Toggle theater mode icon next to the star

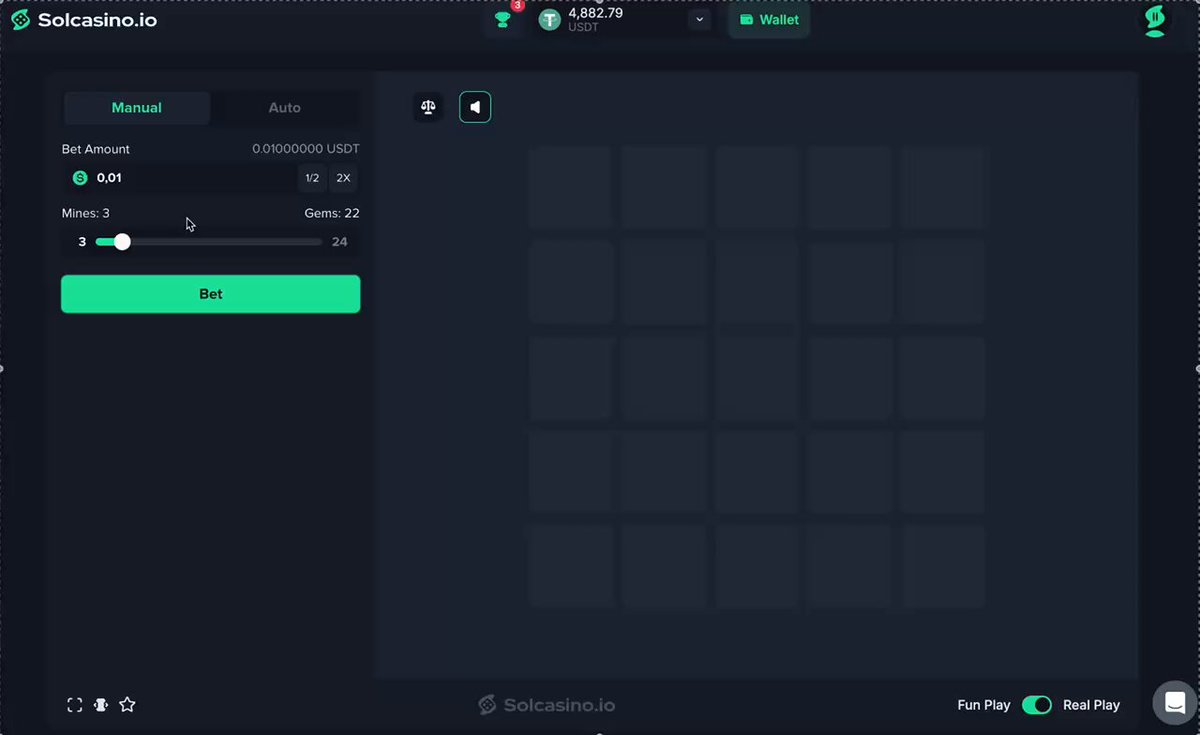(101, 705)
